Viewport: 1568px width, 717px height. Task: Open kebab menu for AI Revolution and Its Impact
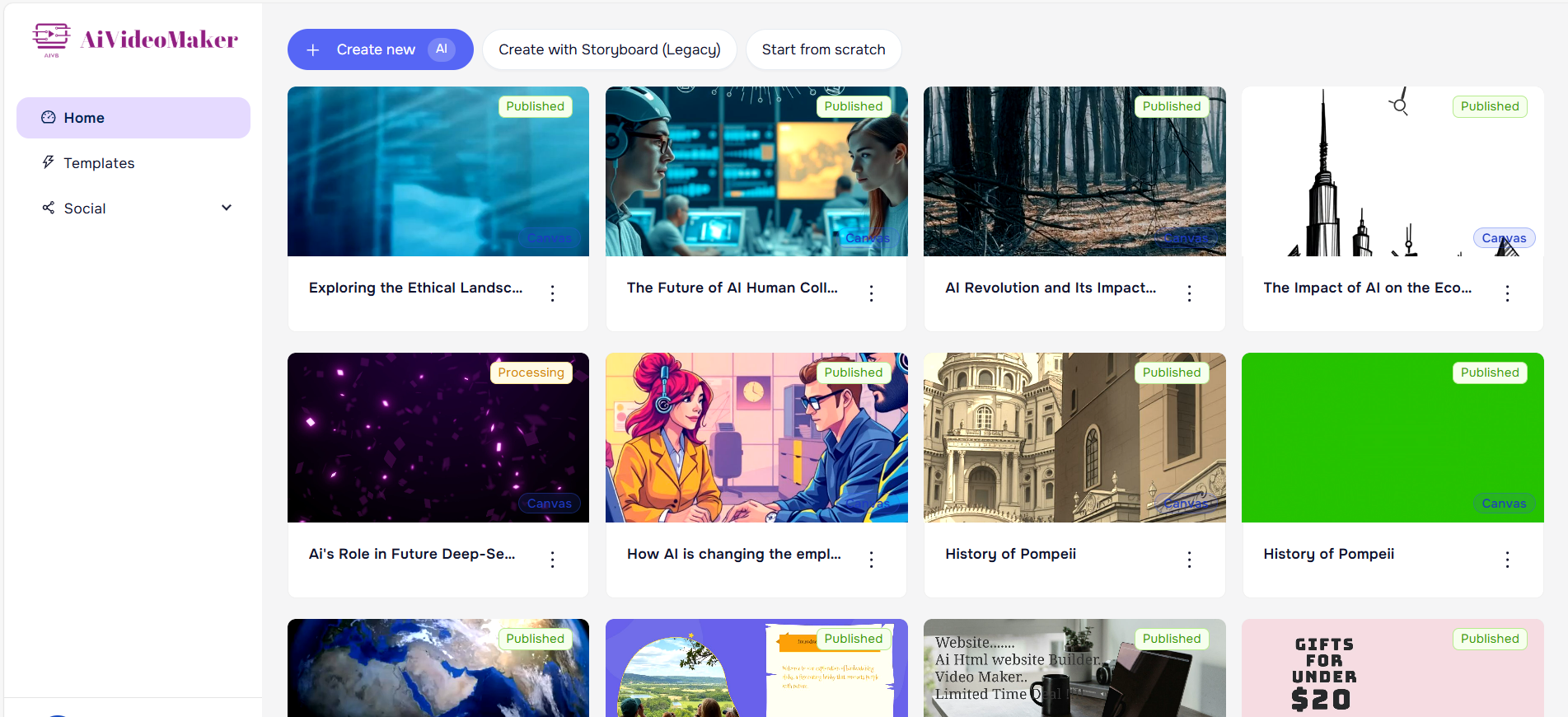1189,293
